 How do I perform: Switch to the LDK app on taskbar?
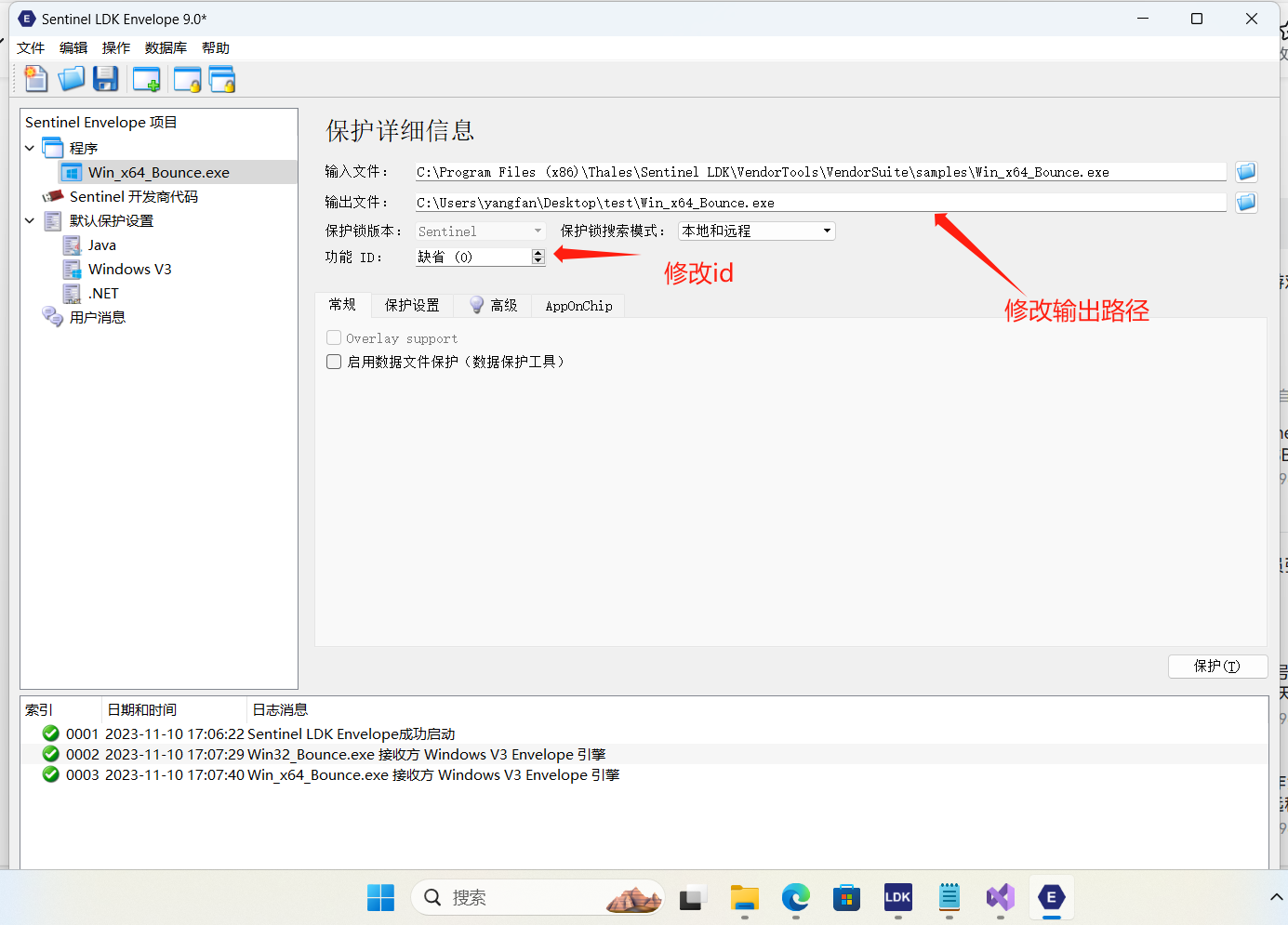point(897,898)
